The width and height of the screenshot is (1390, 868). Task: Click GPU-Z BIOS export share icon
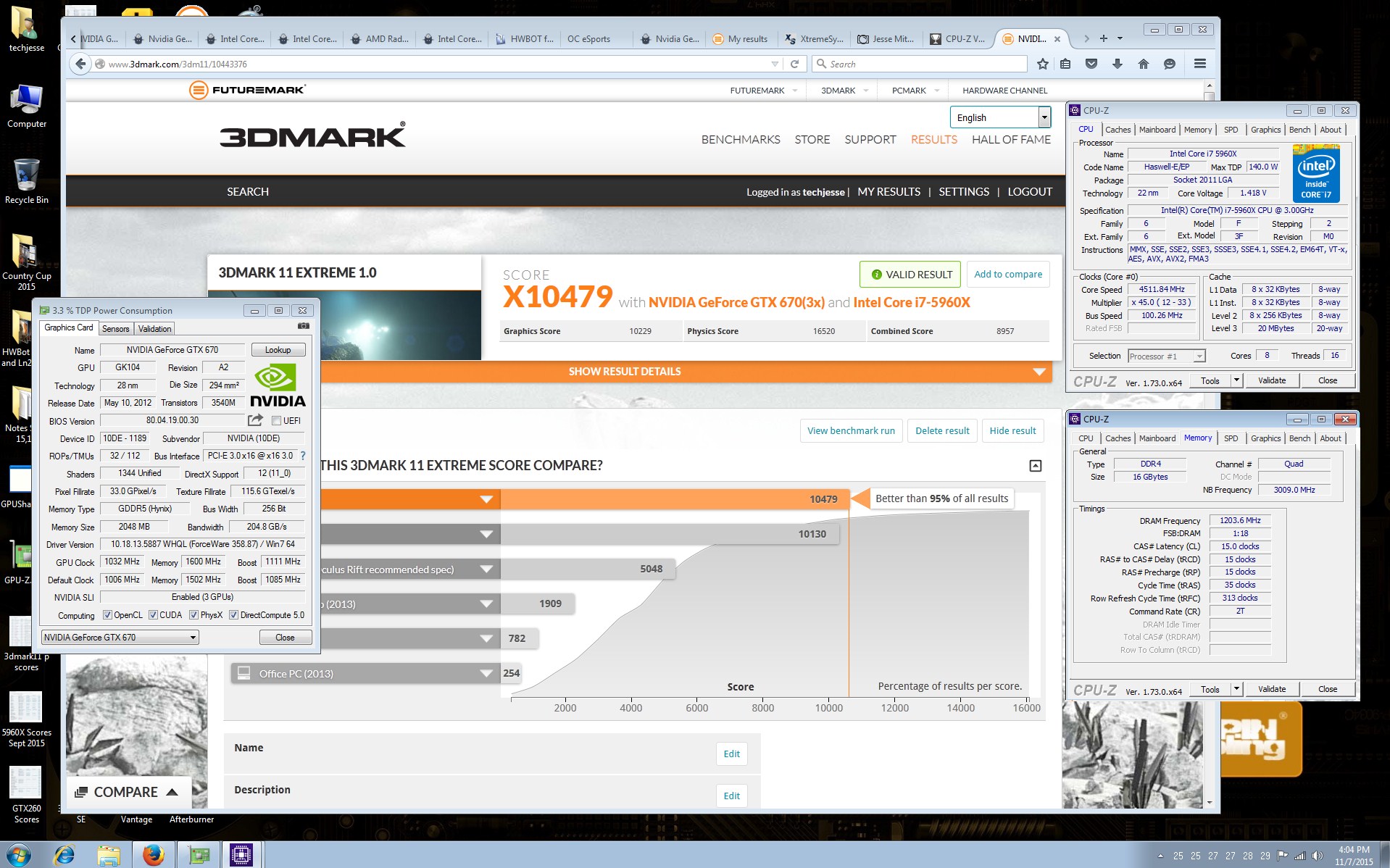(255, 420)
